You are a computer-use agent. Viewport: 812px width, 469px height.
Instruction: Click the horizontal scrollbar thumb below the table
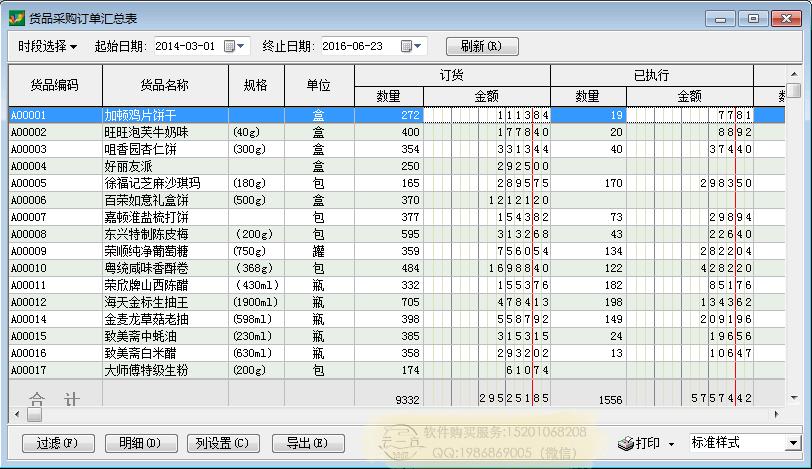26,414
